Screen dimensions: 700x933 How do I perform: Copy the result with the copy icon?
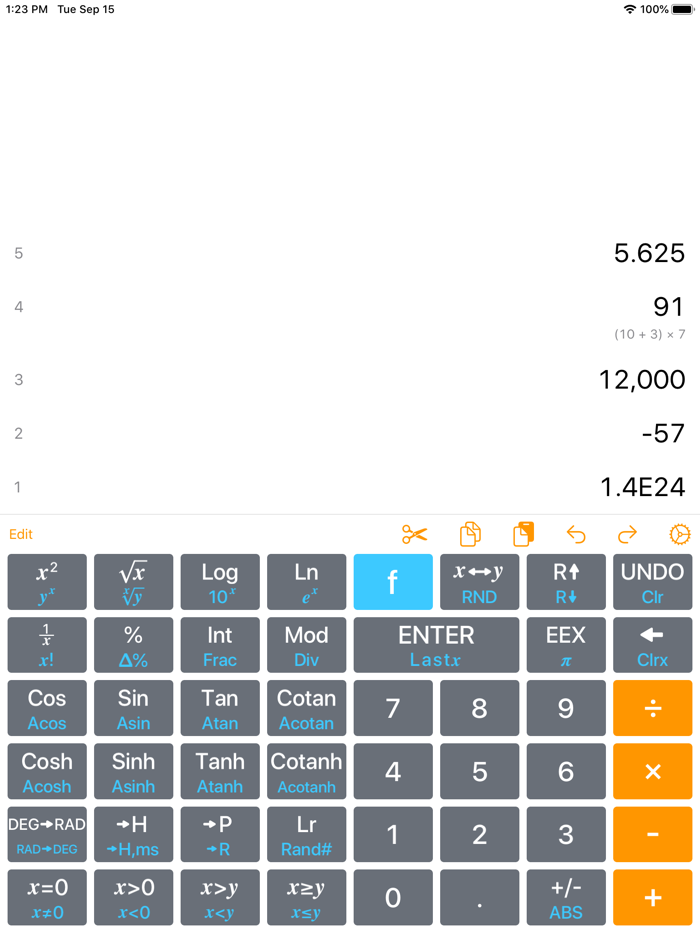pos(470,535)
